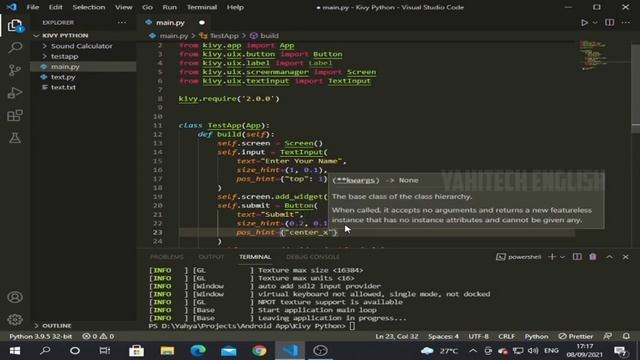Open the Help menu
640x360 pixels.
click(235, 7)
